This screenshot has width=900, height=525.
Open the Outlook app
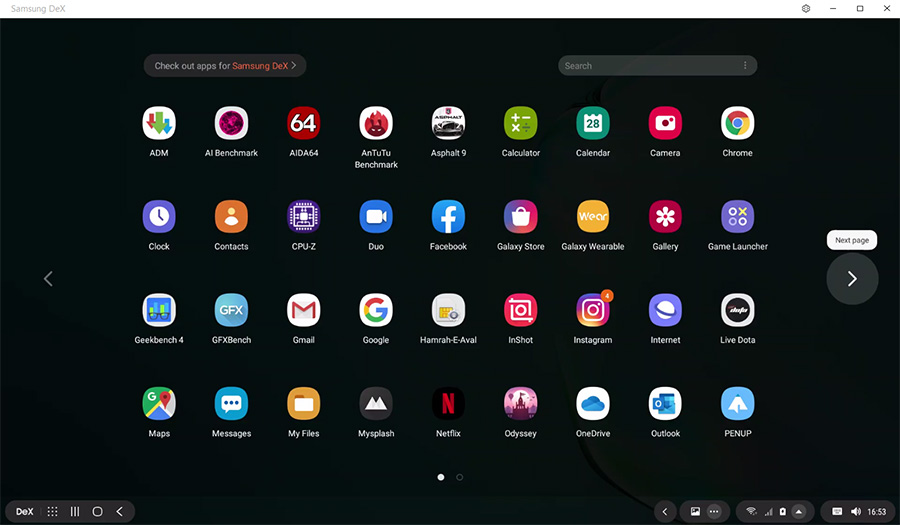pos(665,403)
